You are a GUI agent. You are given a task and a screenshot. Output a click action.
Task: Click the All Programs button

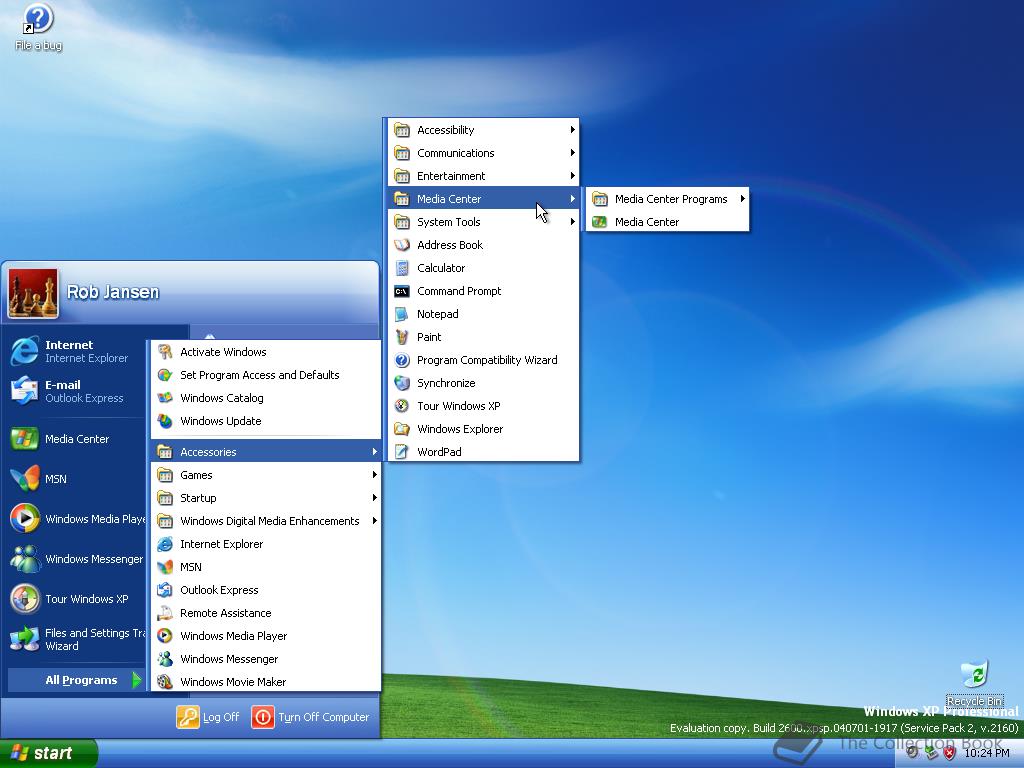point(76,680)
